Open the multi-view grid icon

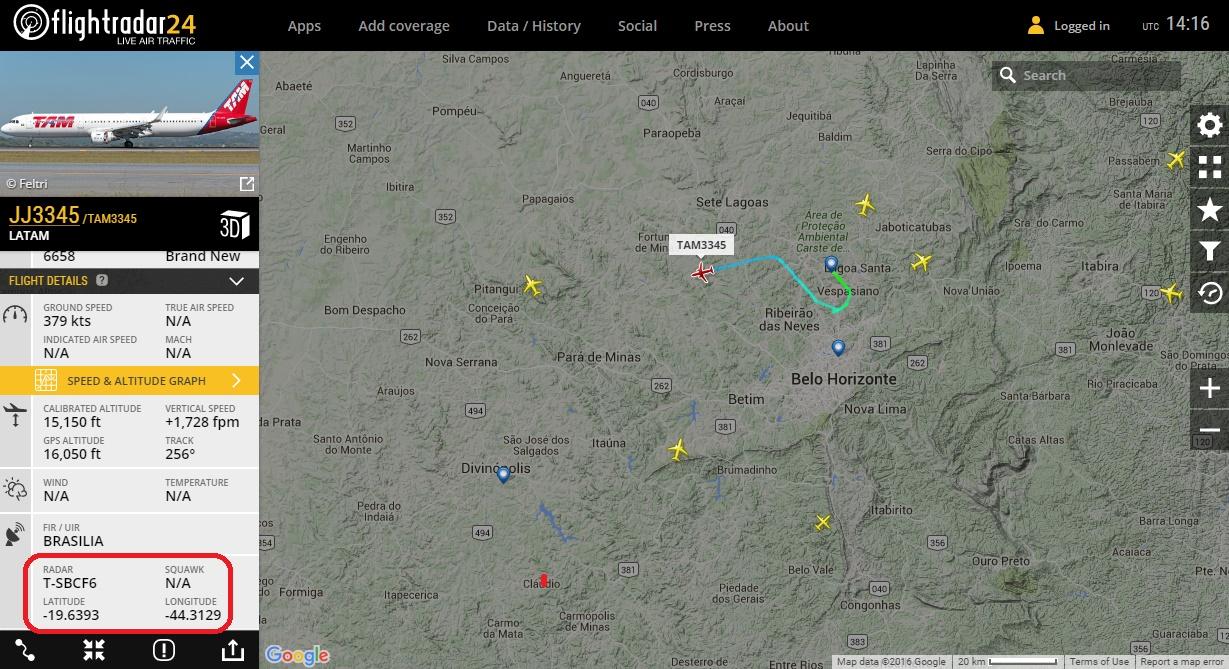coord(1210,167)
